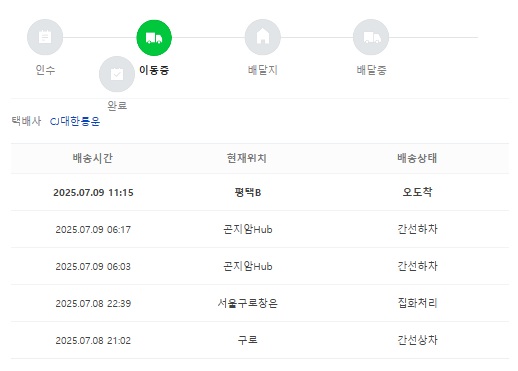Viewport: 518px width, 371px height.
Task: Click the 완료 checkmark calendar icon
Action: [x=117, y=74]
